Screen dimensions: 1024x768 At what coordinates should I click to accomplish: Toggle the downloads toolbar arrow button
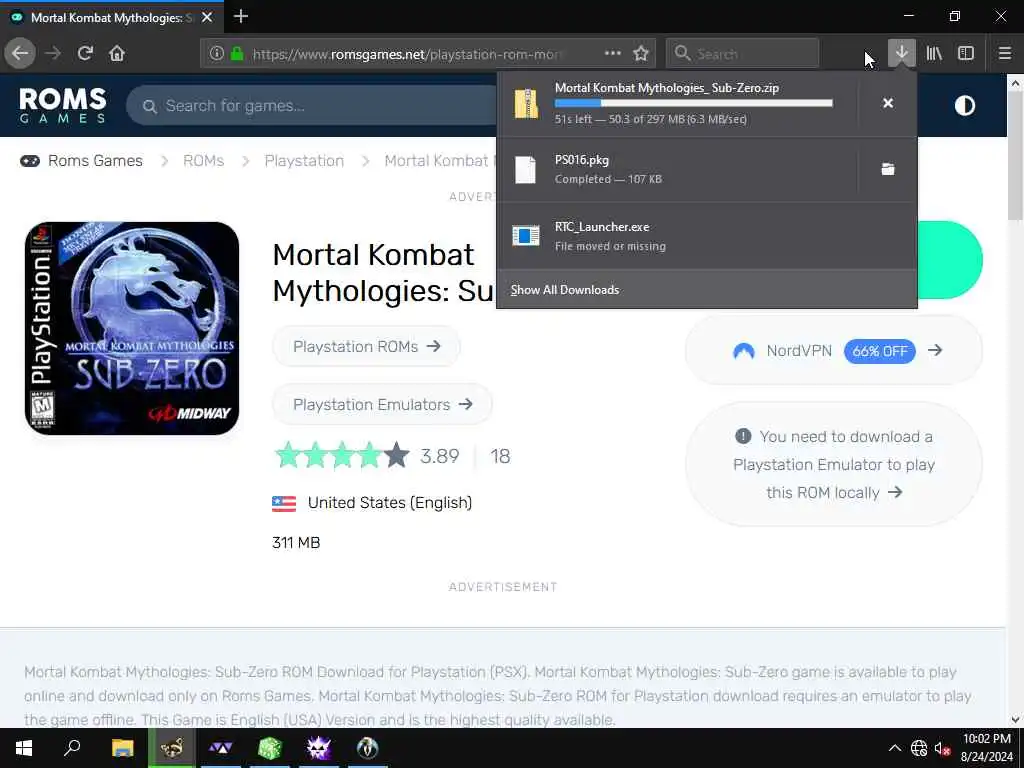point(901,54)
